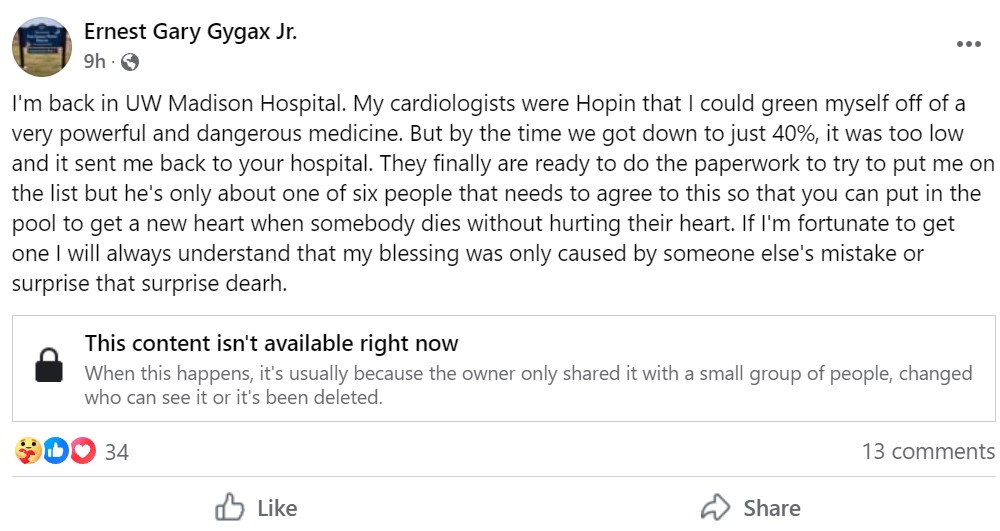
Task: Show who reacted via the 34 count
Action: (x=117, y=453)
